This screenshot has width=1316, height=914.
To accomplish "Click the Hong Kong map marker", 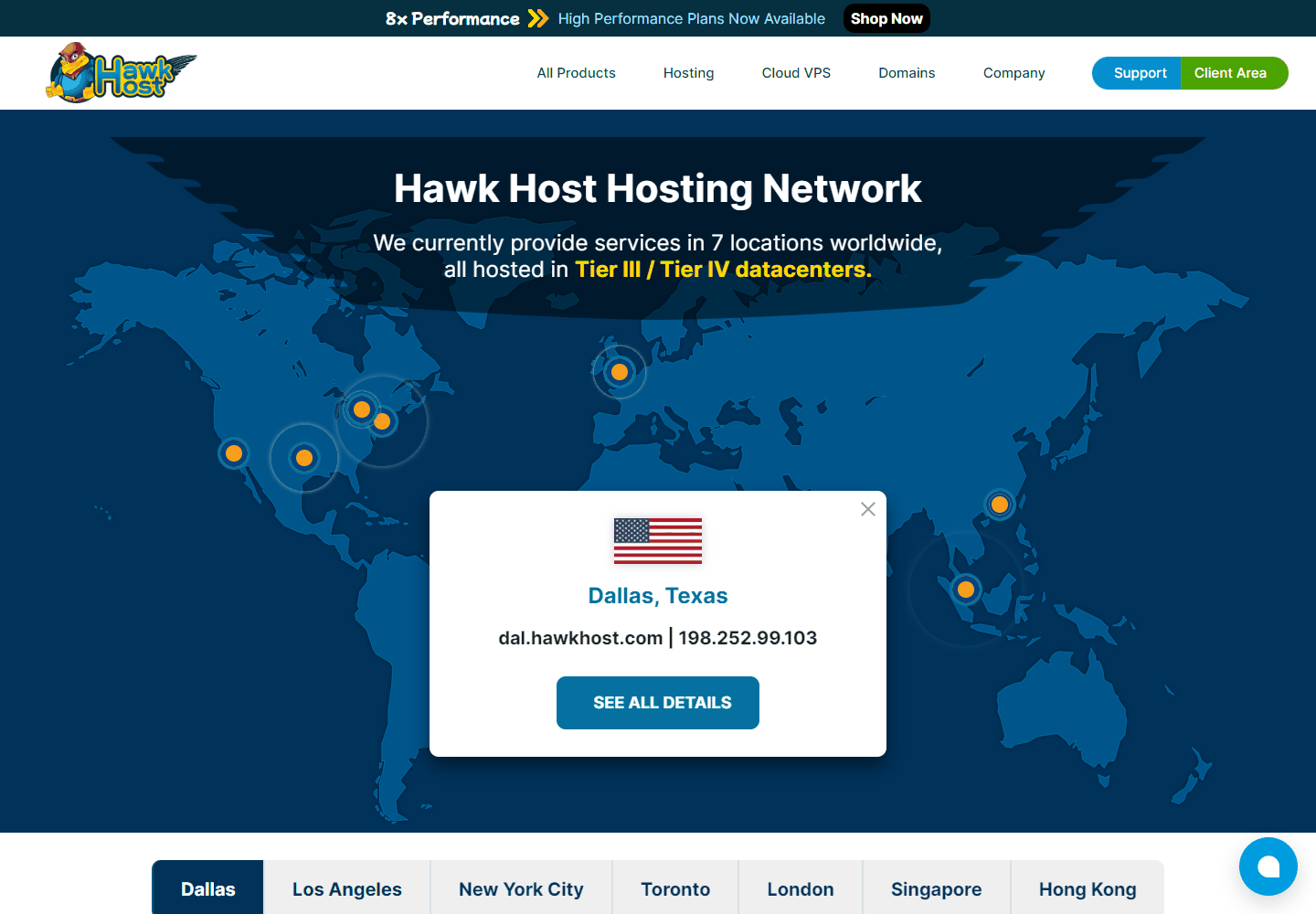I will 1000,505.
